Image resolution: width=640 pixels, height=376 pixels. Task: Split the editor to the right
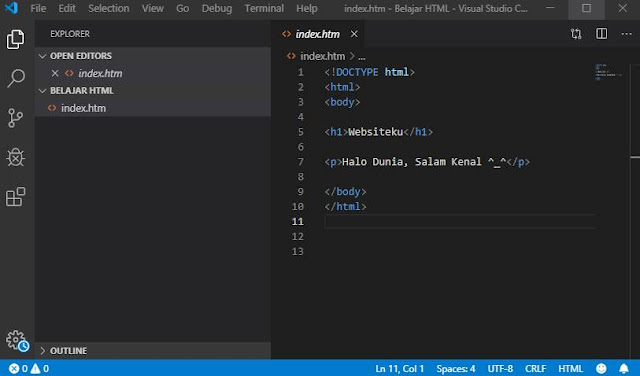tap(601, 33)
